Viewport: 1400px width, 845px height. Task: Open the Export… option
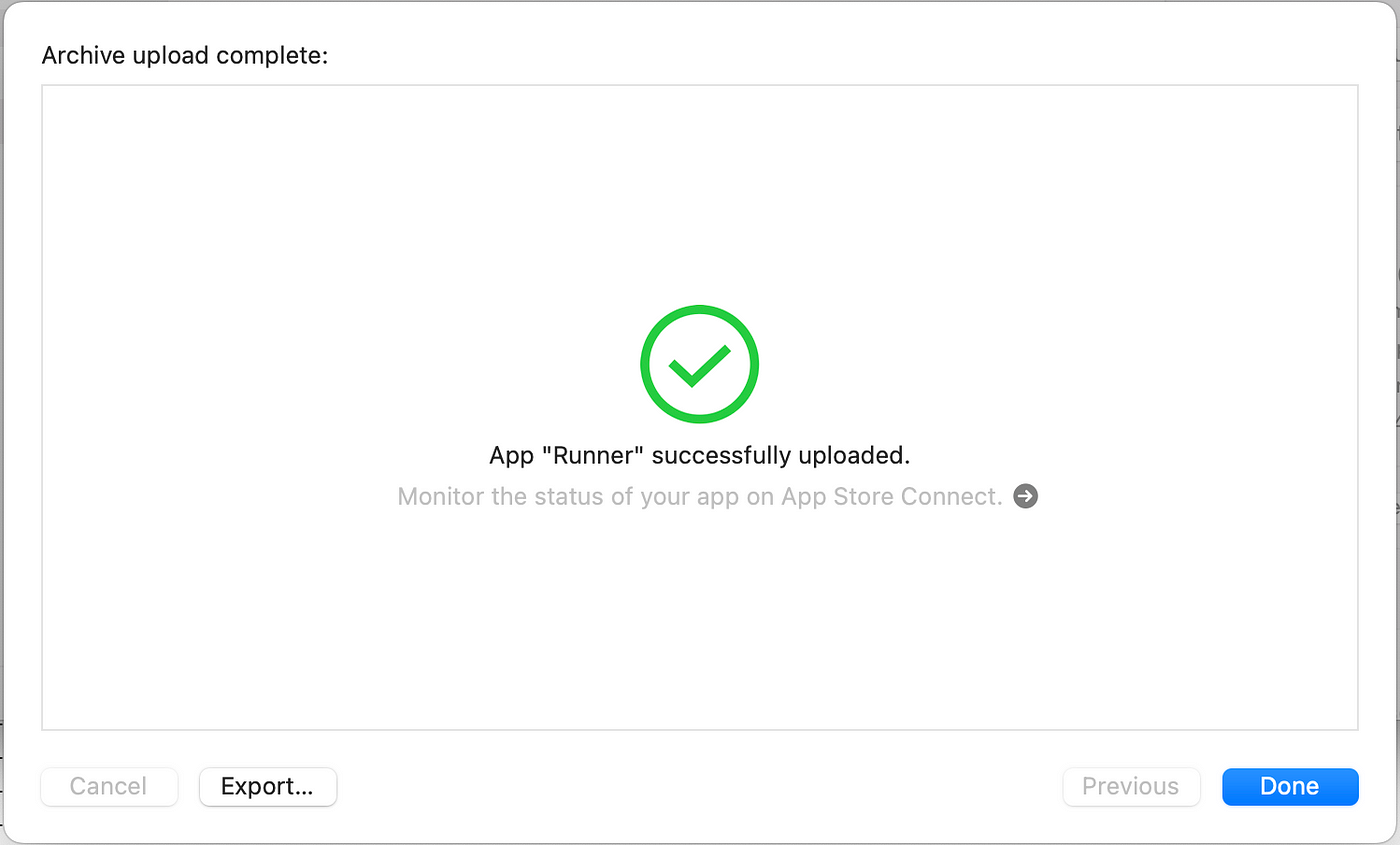[x=268, y=786]
